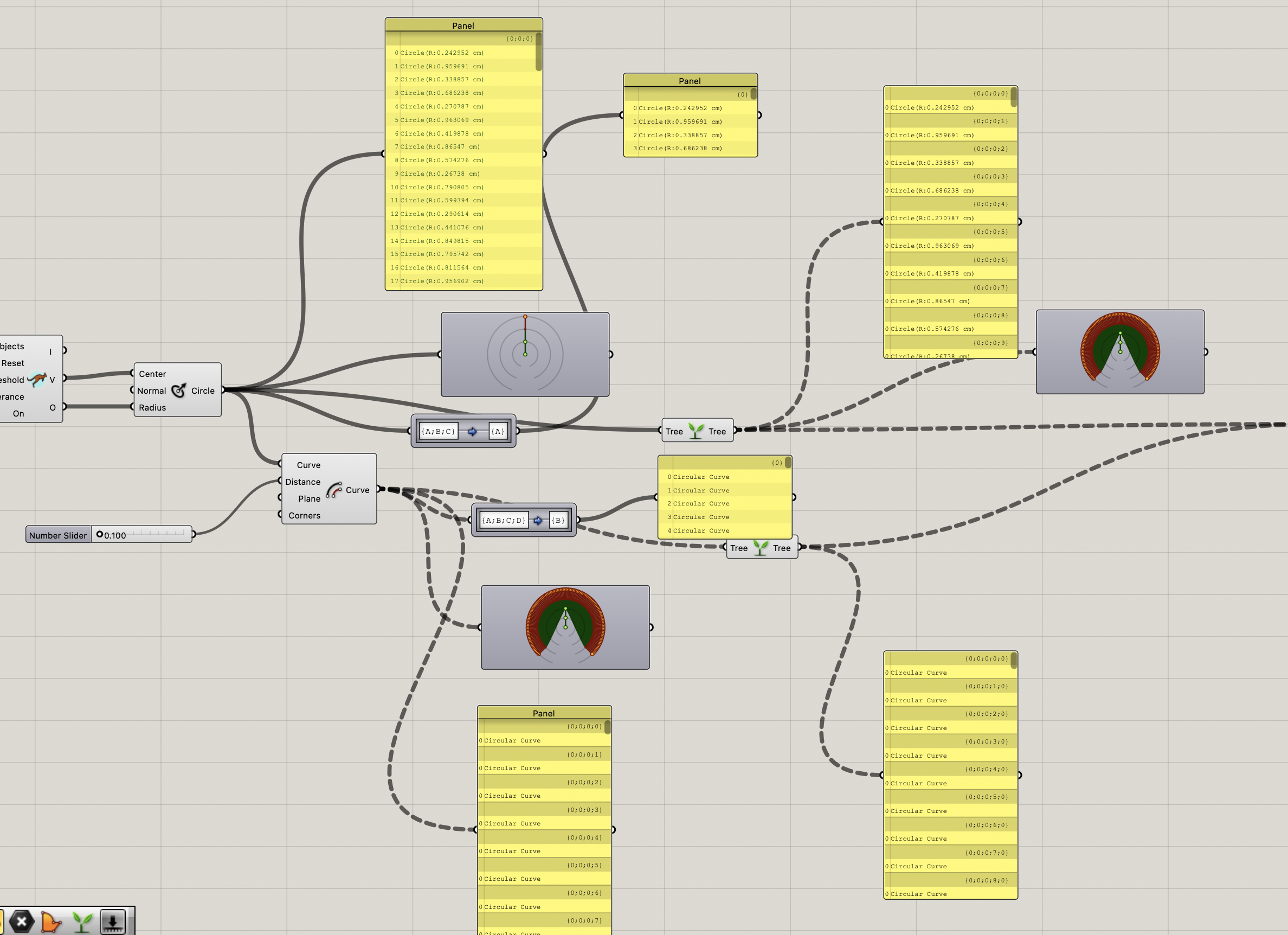The height and width of the screenshot is (935, 1288).
Task: Click the green sprout icon in bottom toolbar
Action: point(82,922)
